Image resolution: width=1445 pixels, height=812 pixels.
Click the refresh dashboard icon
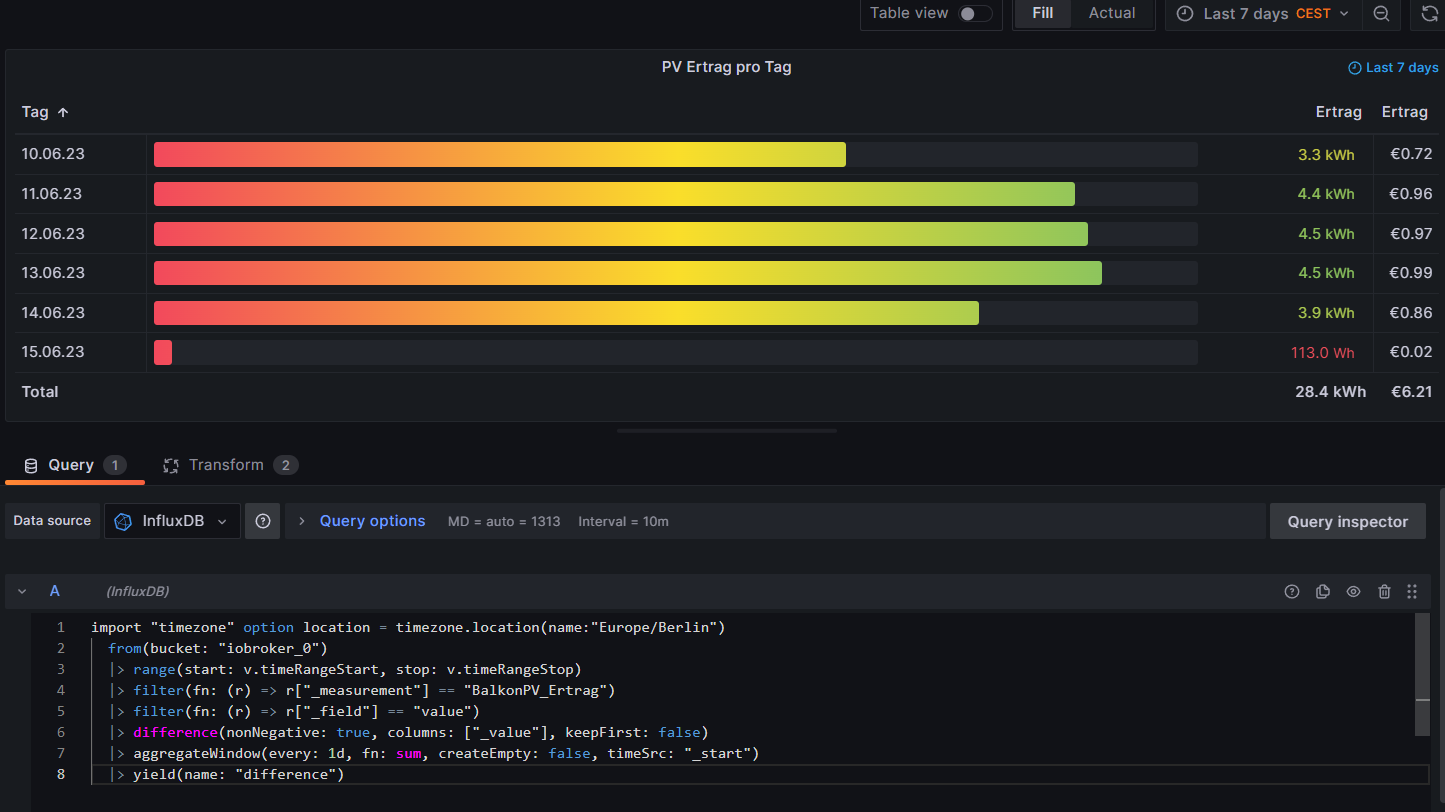1429,13
